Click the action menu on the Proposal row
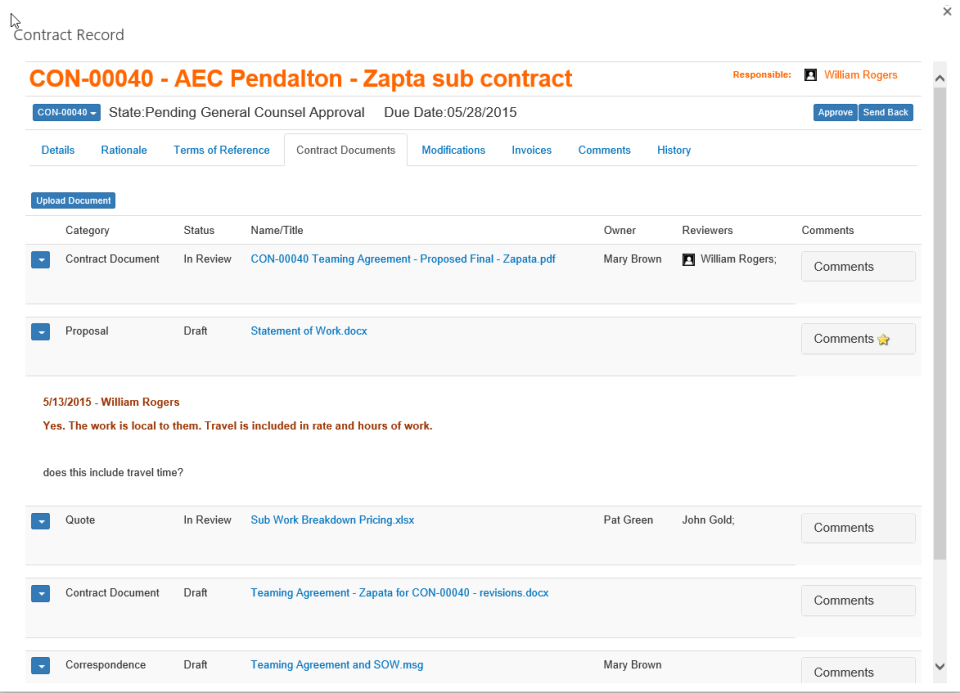This screenshot has width=960, height=693. pos(40,331)
